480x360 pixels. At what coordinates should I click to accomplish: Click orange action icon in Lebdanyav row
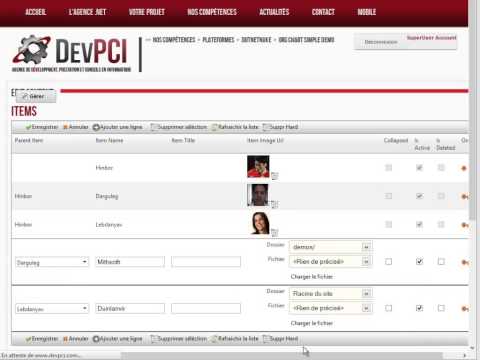[x=464, y=225]
